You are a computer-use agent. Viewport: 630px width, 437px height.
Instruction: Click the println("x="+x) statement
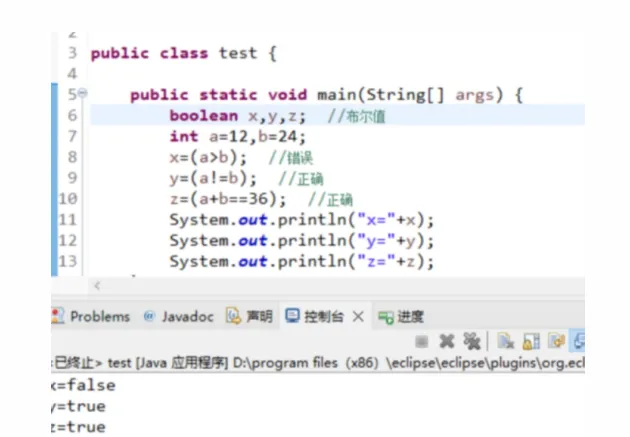(302, 221)
